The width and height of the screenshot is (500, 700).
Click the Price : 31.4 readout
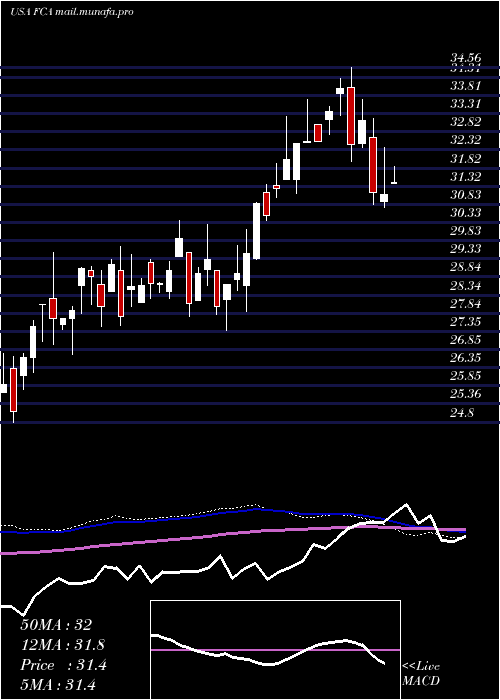pyautogui.click(x=63, y=665)
